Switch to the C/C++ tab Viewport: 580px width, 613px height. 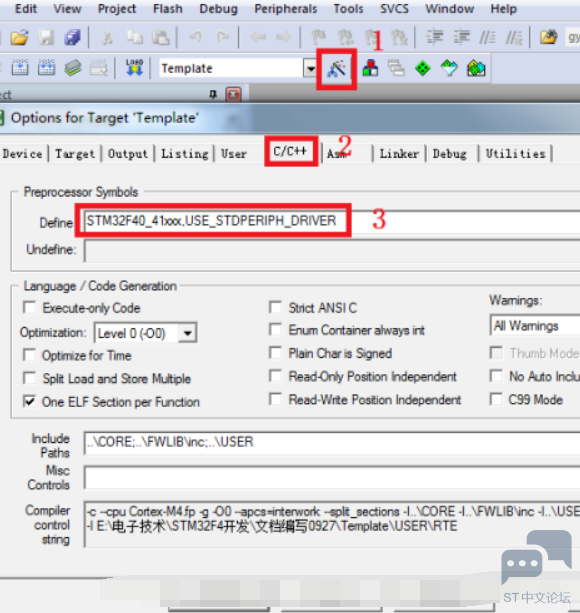[290, 152]
